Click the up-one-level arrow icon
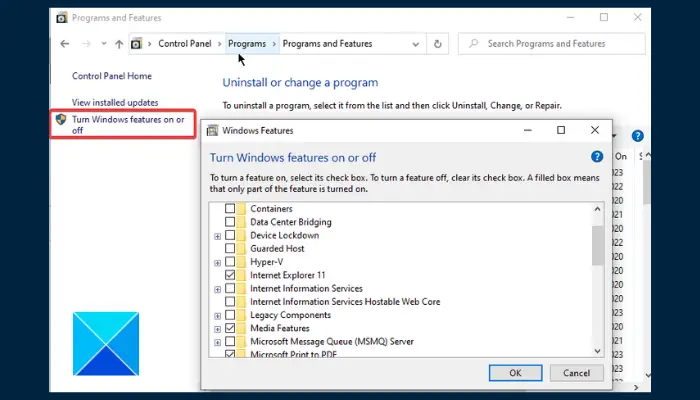Viewport: 700px width, 400px height. tap(119, 44)
